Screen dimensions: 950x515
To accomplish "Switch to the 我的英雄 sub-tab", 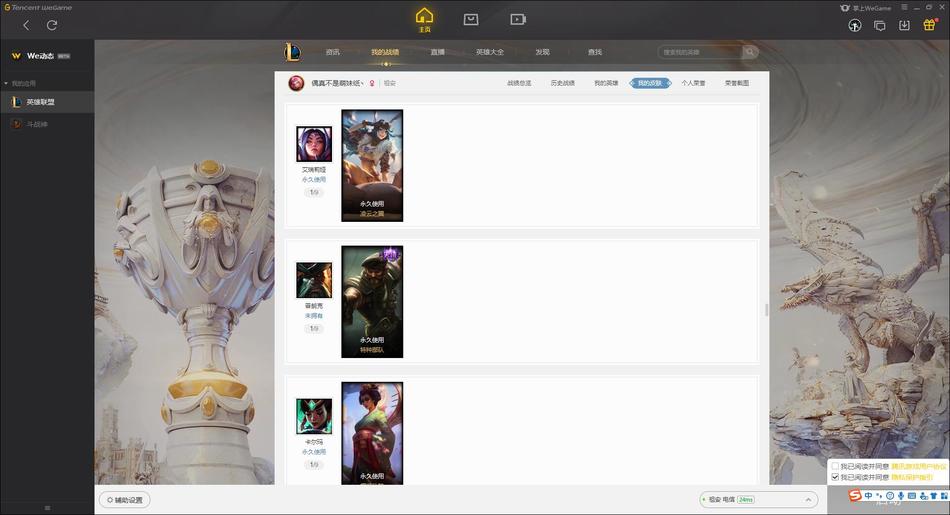I will point(606,83).
